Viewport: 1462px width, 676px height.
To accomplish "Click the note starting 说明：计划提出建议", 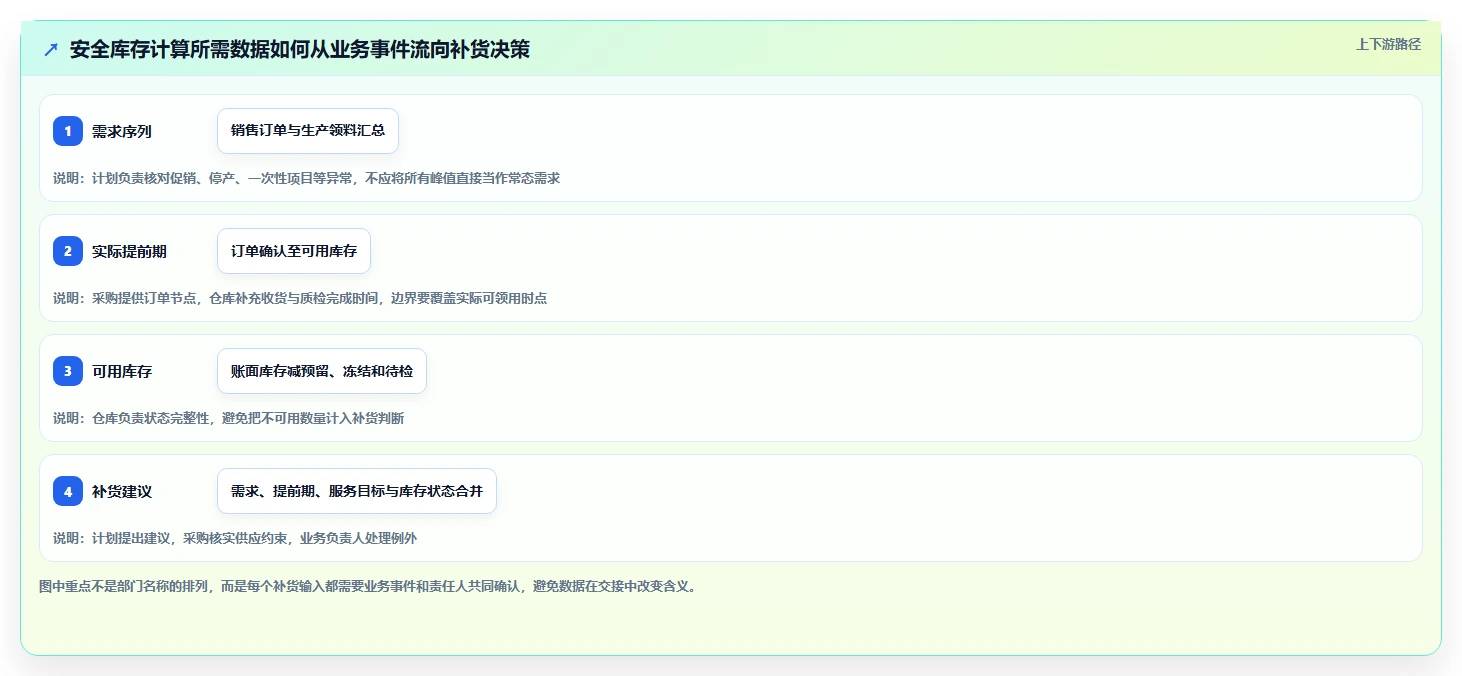I will [x=235, y=538].
